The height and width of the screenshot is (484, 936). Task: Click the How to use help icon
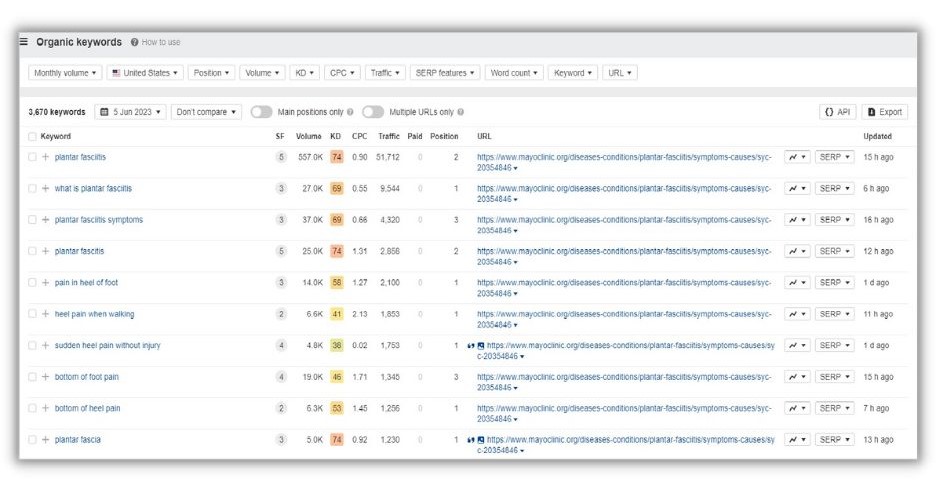pos(134,42)
